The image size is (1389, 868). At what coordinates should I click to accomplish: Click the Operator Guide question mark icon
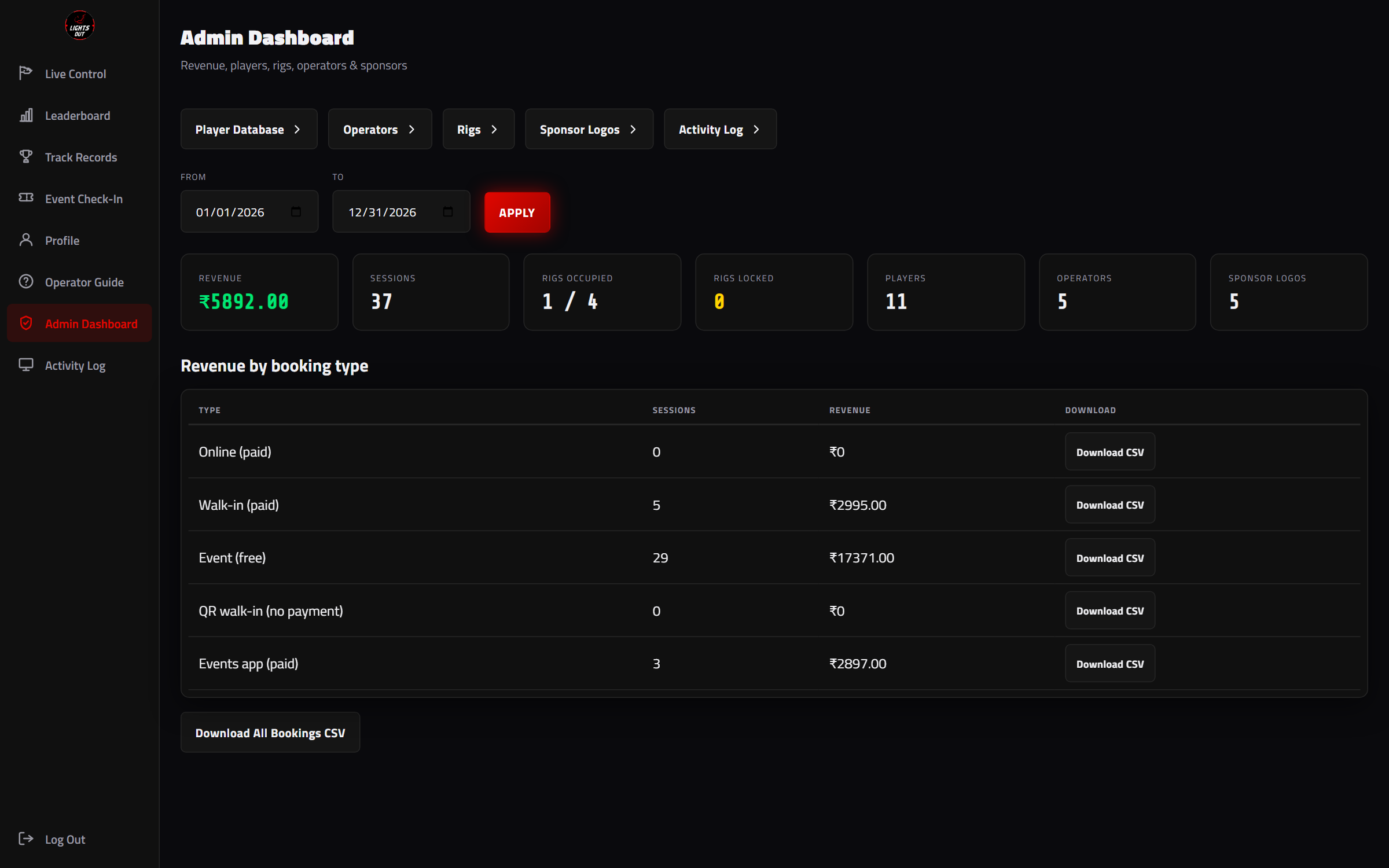(26, 282)
